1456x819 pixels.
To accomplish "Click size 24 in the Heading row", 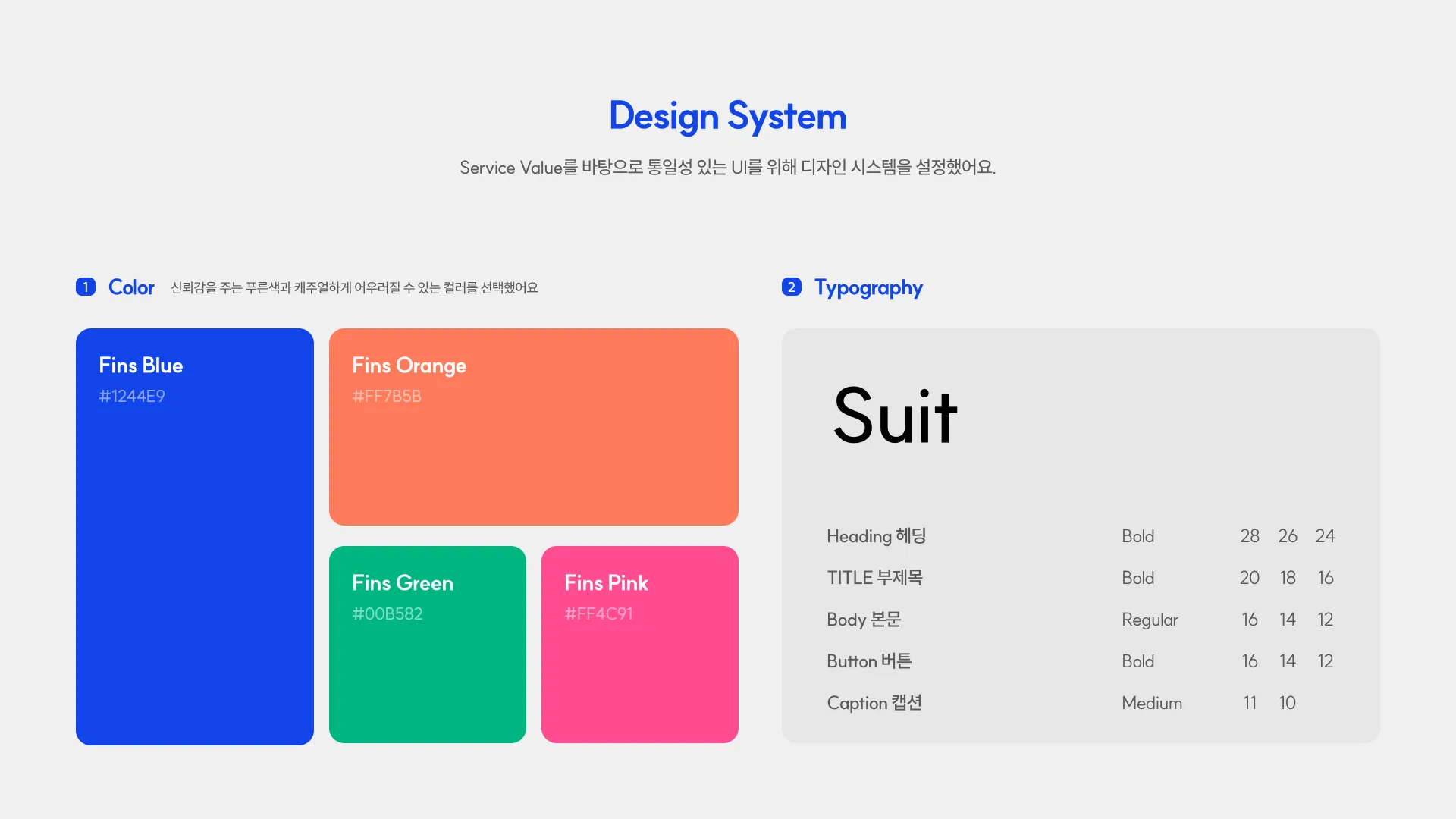I will [1326, 536].
